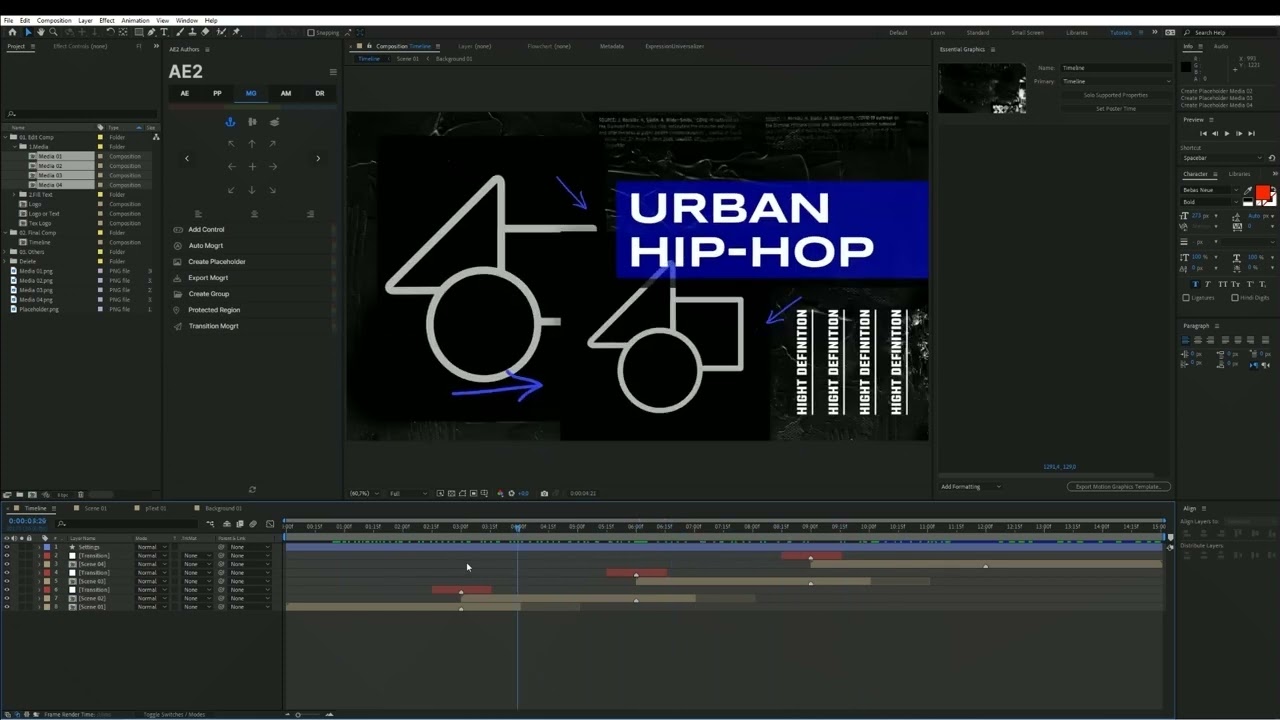Click the snapshot camera icon below viewer
The image size is (1280, 720).
(x=544, y=493)
